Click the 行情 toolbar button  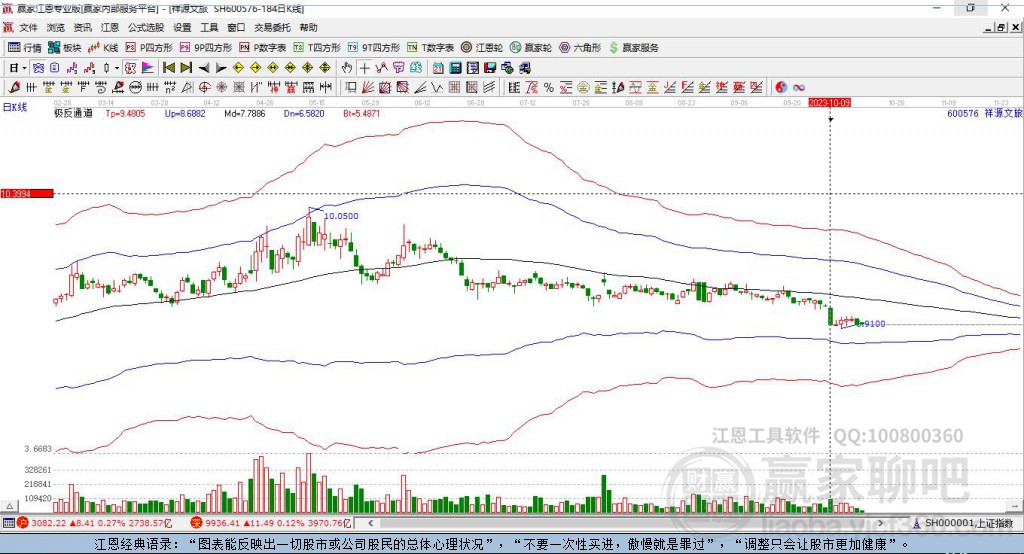click(25, 48)
